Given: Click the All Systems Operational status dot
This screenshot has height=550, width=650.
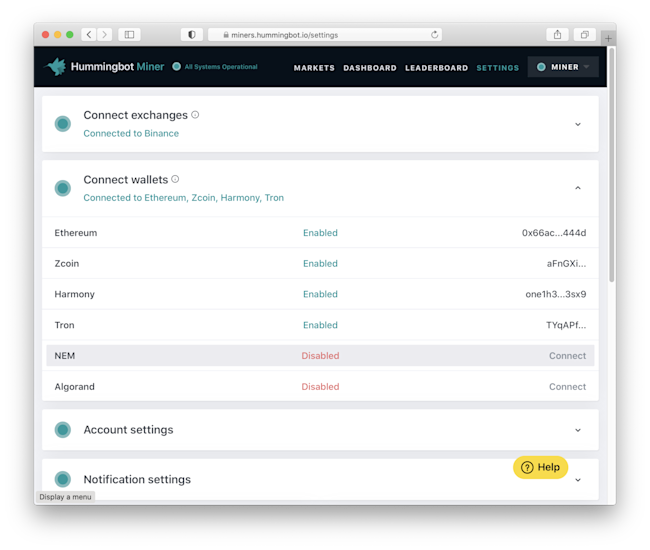Looking at the screenshot, I should (x=177, y=66).
